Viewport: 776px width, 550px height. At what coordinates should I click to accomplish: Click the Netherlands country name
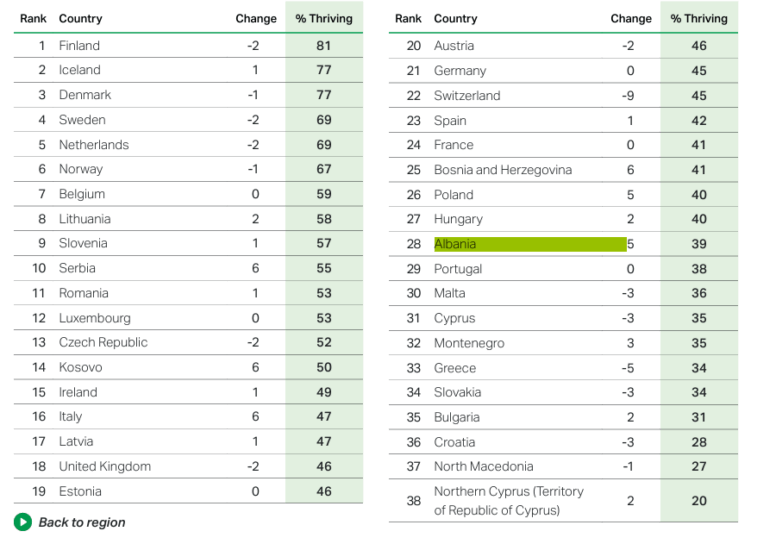[93, 145]
